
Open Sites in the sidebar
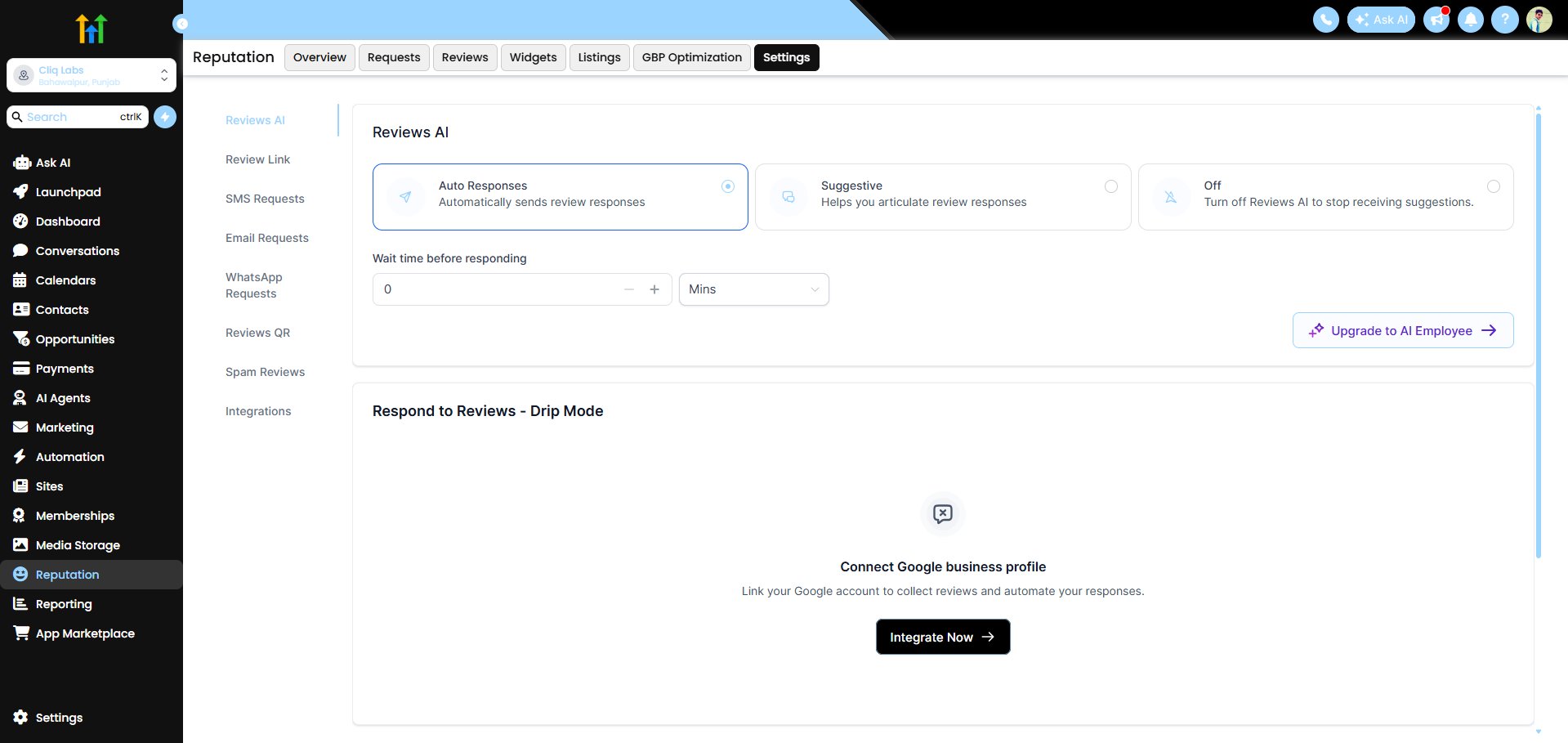(92, 486)
